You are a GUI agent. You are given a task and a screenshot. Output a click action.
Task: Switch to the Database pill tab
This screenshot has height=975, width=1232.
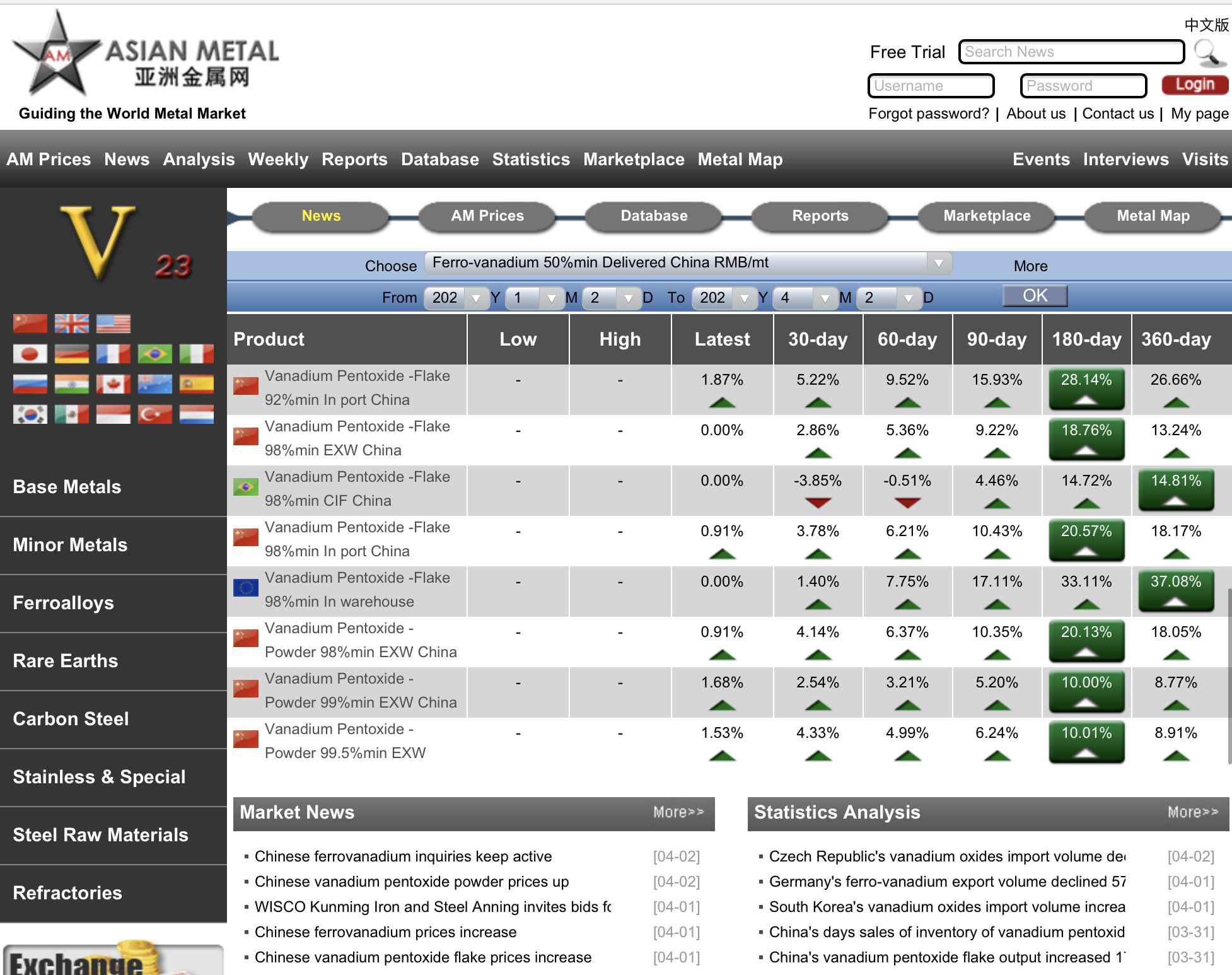(x=654, y=216)
